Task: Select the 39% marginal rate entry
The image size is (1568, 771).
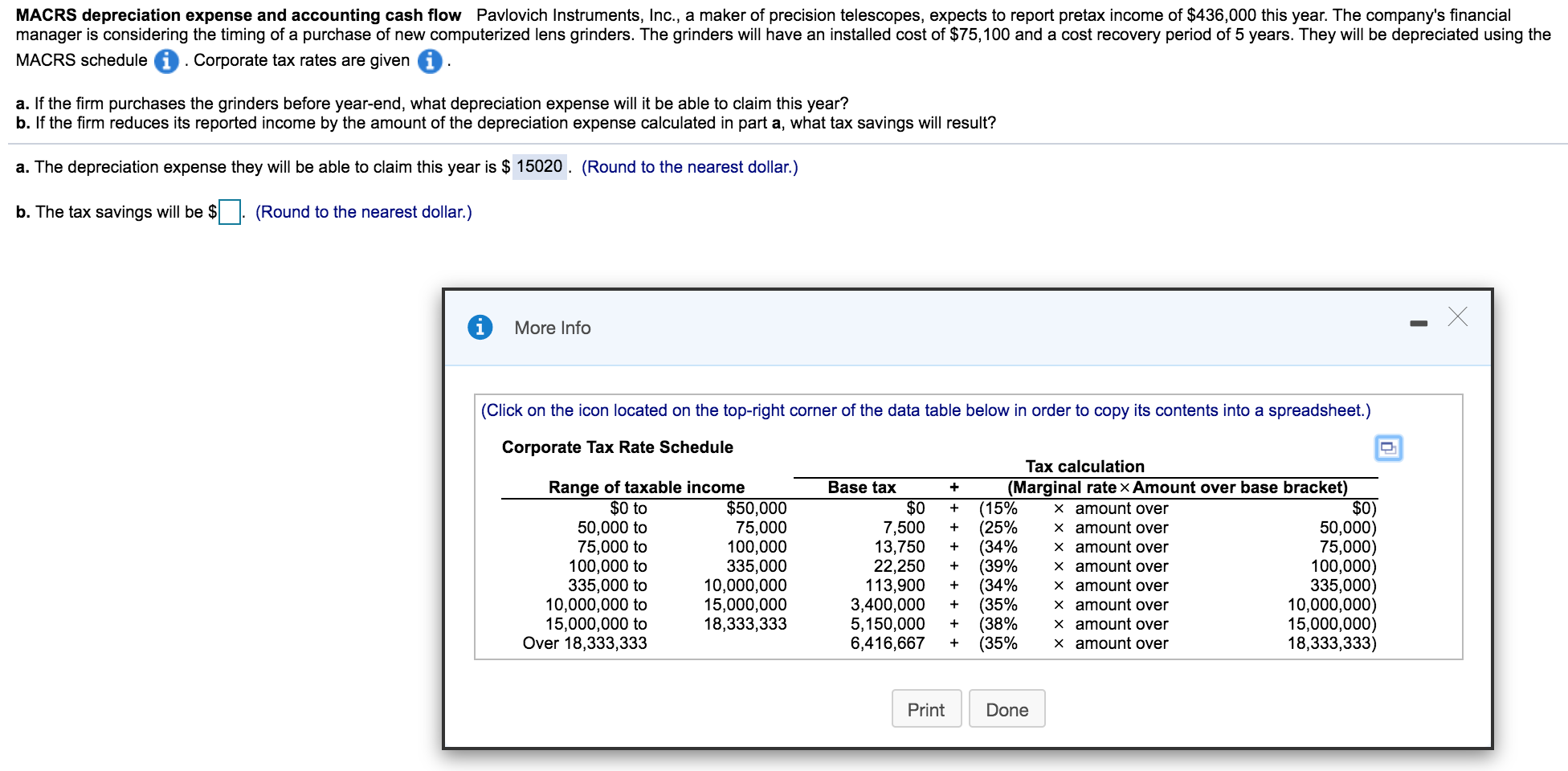Action: [998, 566]
